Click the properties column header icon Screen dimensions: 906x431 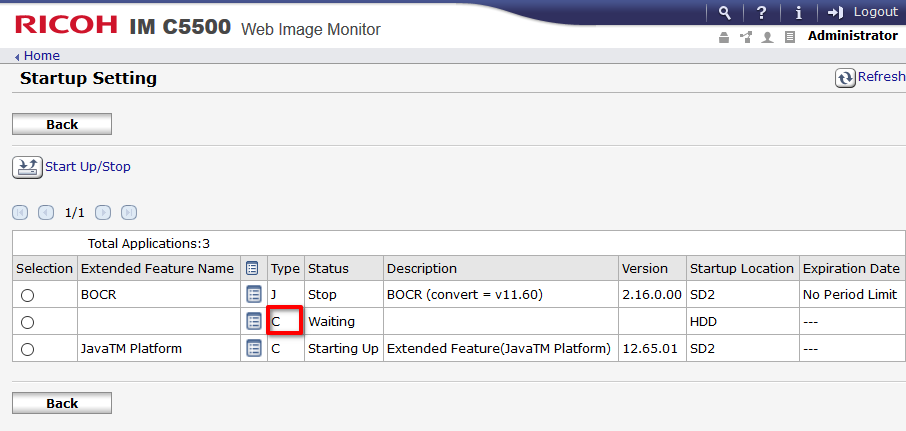coord(253,268)
